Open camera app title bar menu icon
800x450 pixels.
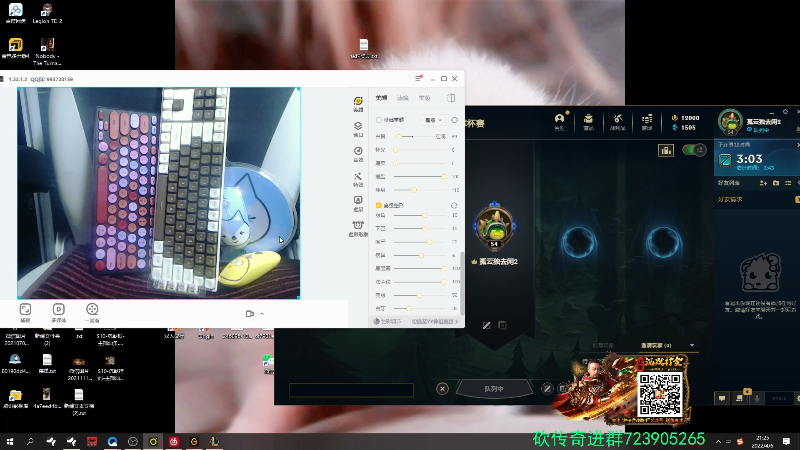[418, 79]
